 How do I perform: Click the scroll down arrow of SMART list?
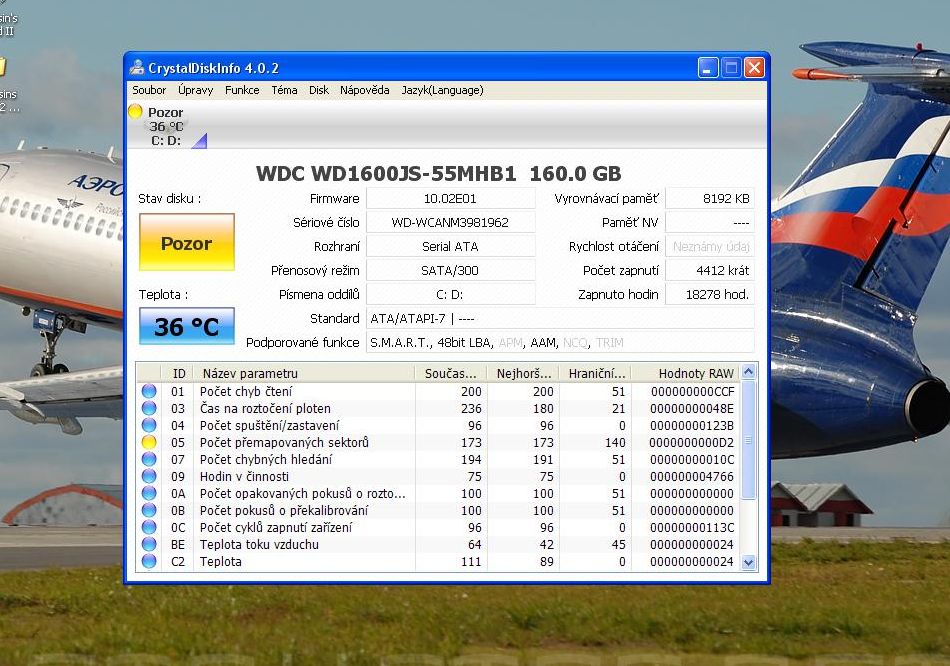point(749,562)
